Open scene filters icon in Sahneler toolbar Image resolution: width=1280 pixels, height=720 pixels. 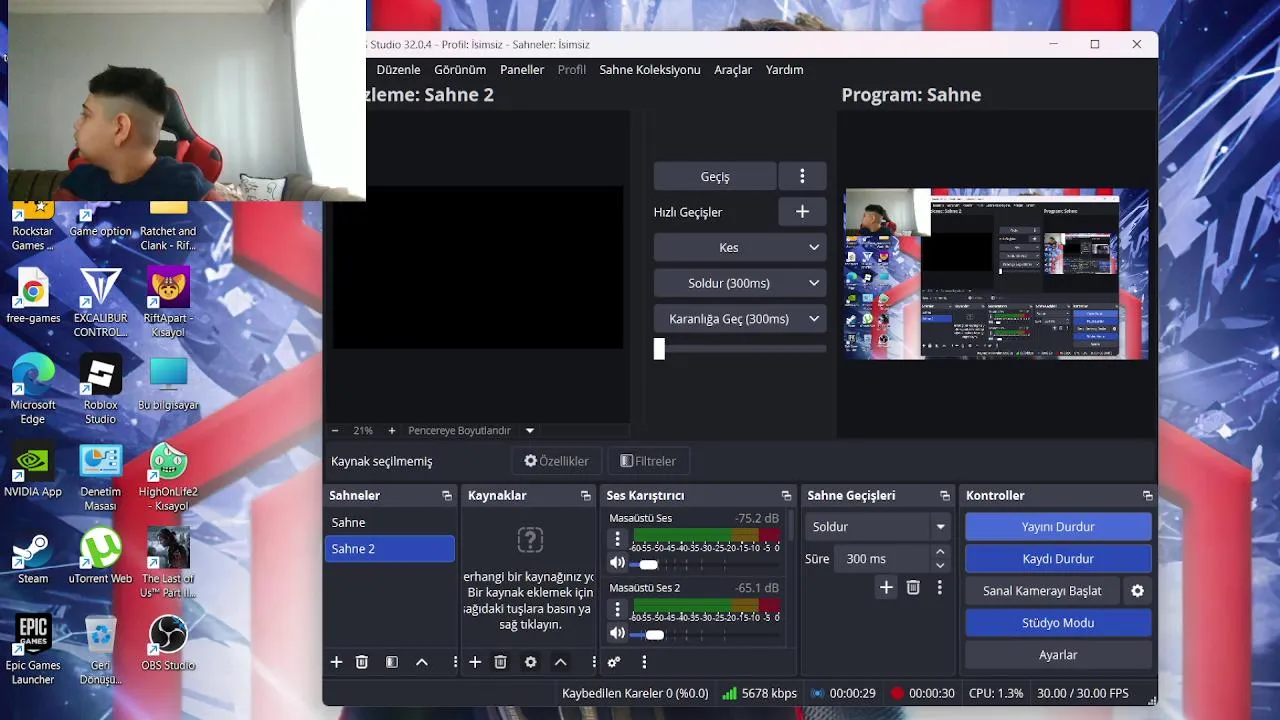point(392,662)
